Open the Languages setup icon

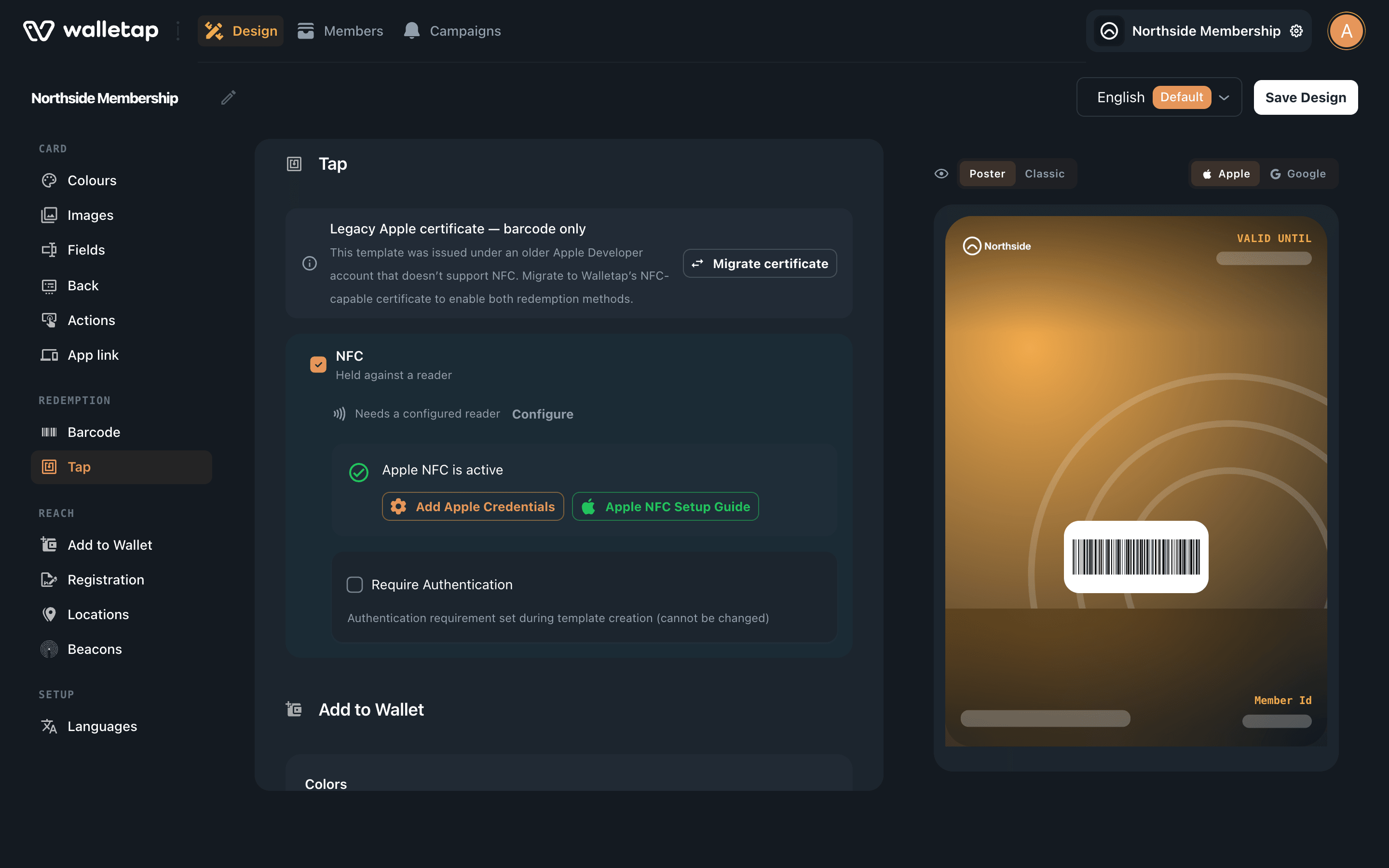(49, 726)
